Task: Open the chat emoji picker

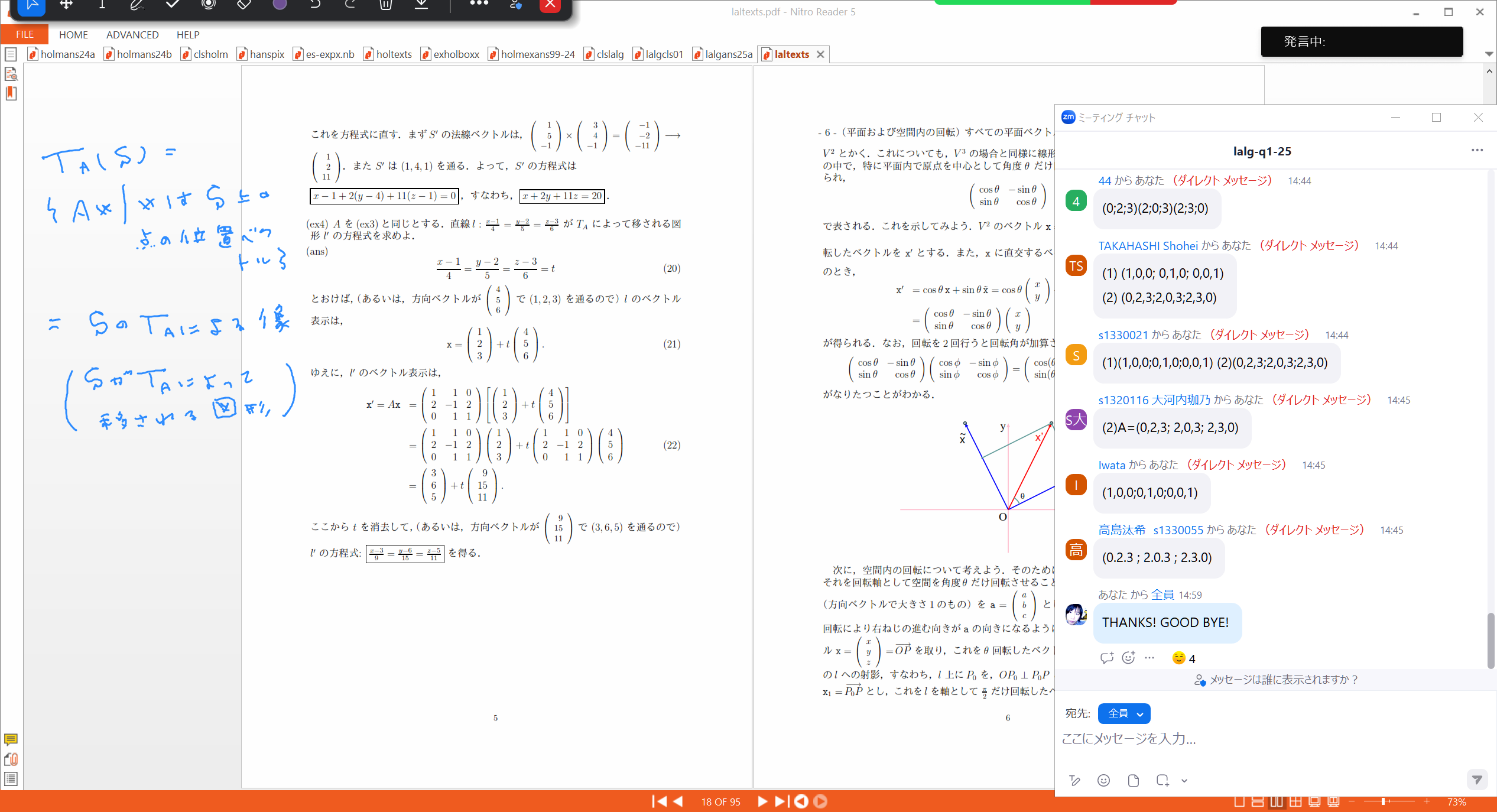Action: [x=1103, y=781]
